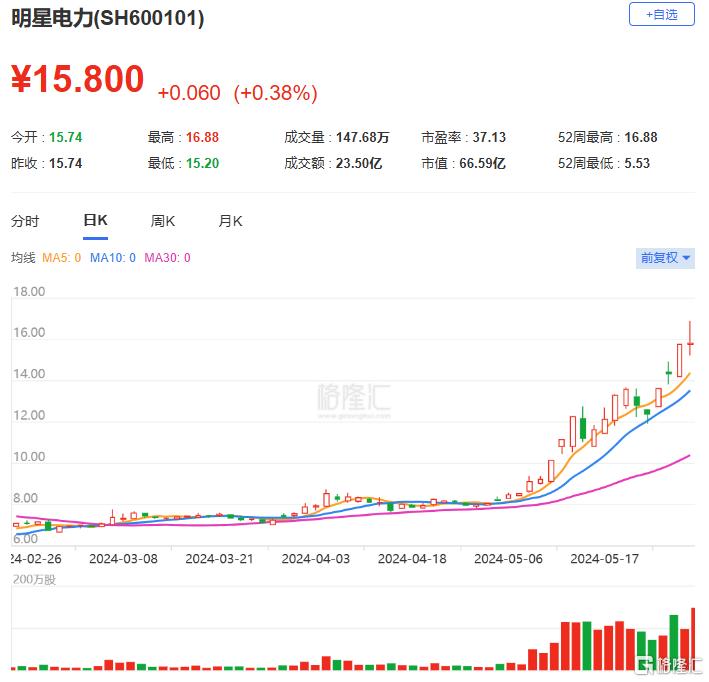709x682 pixels.
Task: Click the 52周最低 value 5.53
Action: 637,163
